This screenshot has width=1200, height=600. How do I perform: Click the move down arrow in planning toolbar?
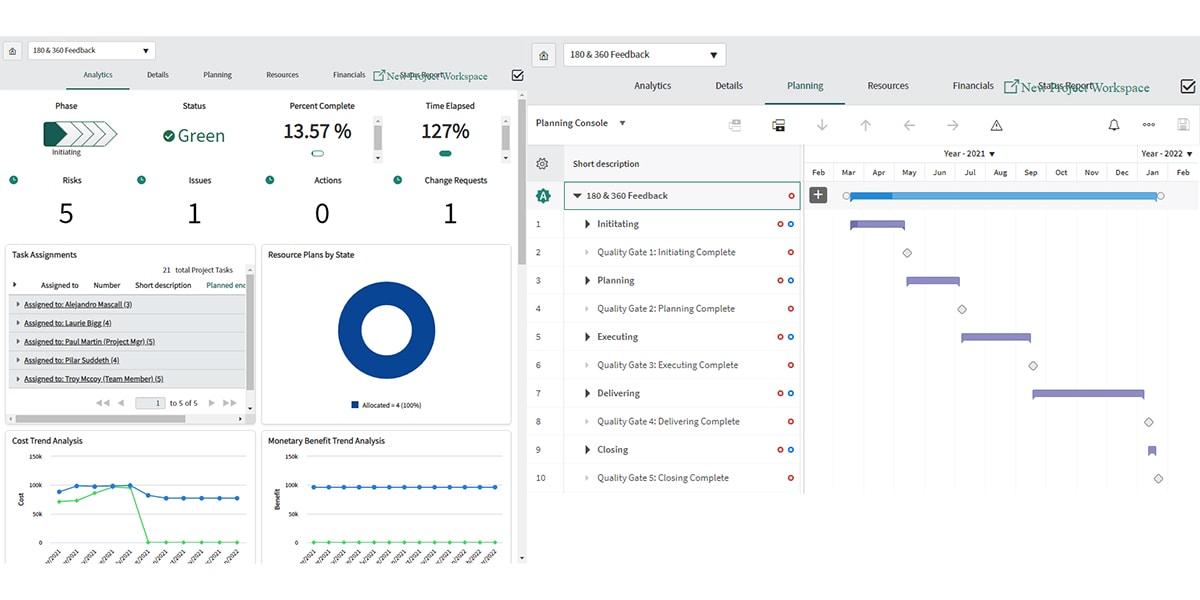point(822,125)
